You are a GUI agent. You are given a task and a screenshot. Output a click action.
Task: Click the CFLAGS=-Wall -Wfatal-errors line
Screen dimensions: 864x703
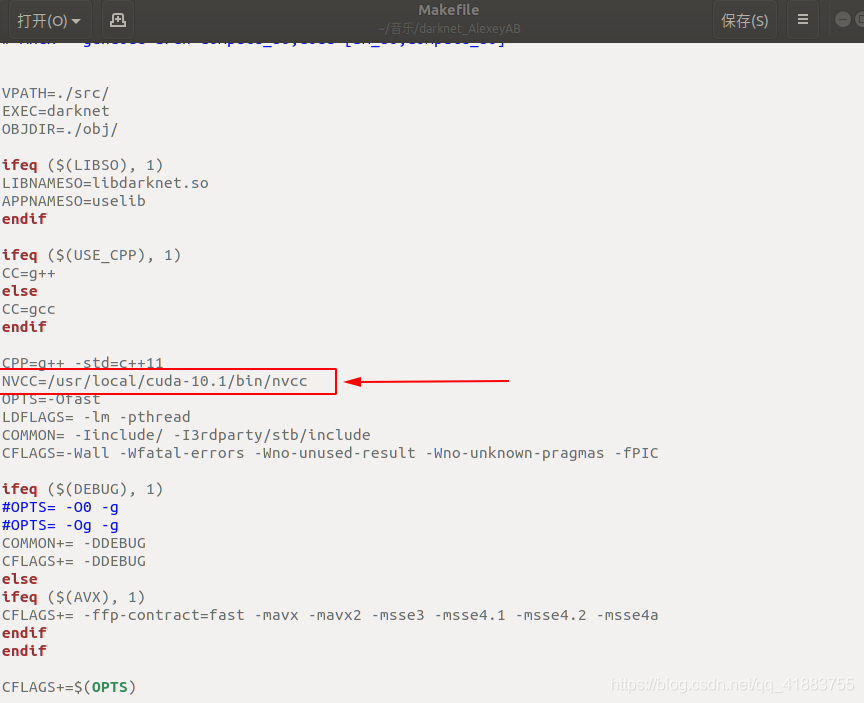coord(330,453)
